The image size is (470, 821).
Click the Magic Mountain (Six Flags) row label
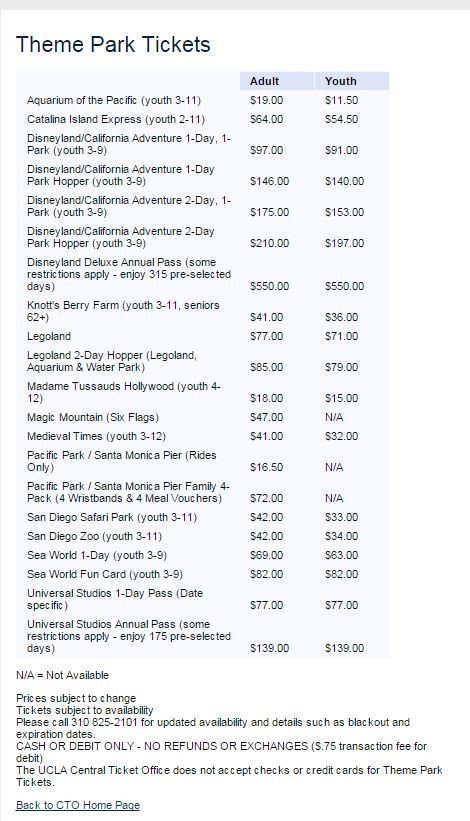[93, 417]
